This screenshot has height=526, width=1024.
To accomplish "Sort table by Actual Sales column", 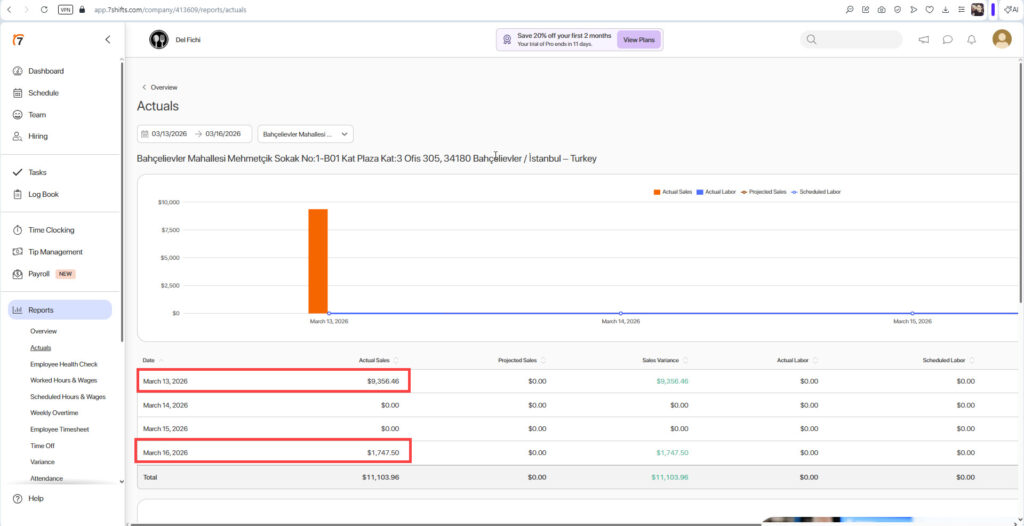I will pos(379,360).
